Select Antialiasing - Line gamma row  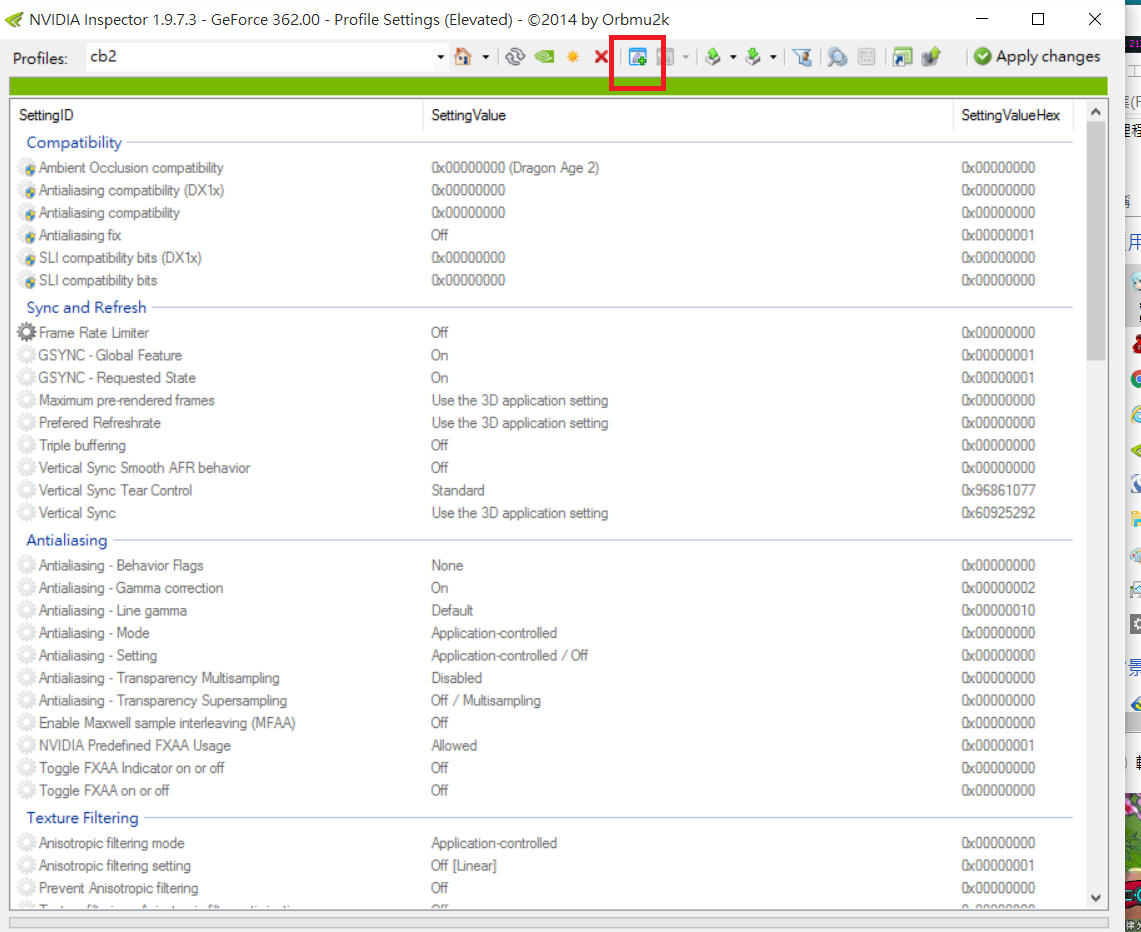[544, 610]
